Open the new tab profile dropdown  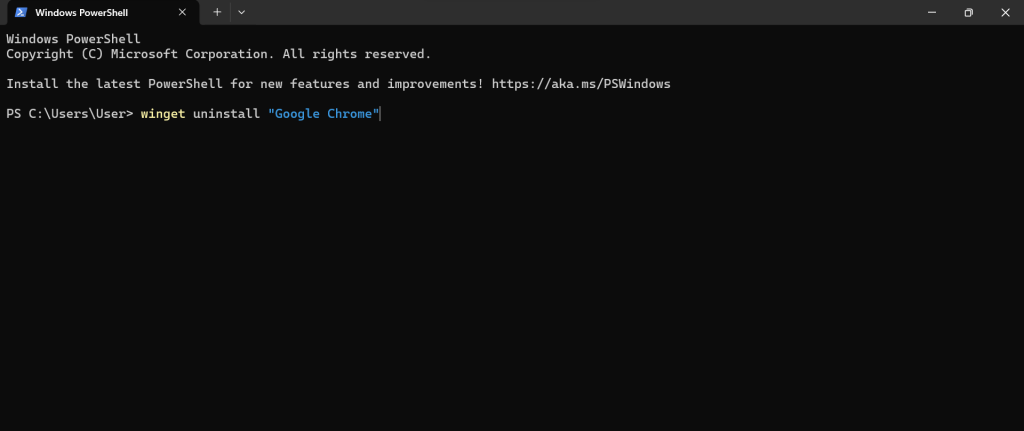pos(242,12)
